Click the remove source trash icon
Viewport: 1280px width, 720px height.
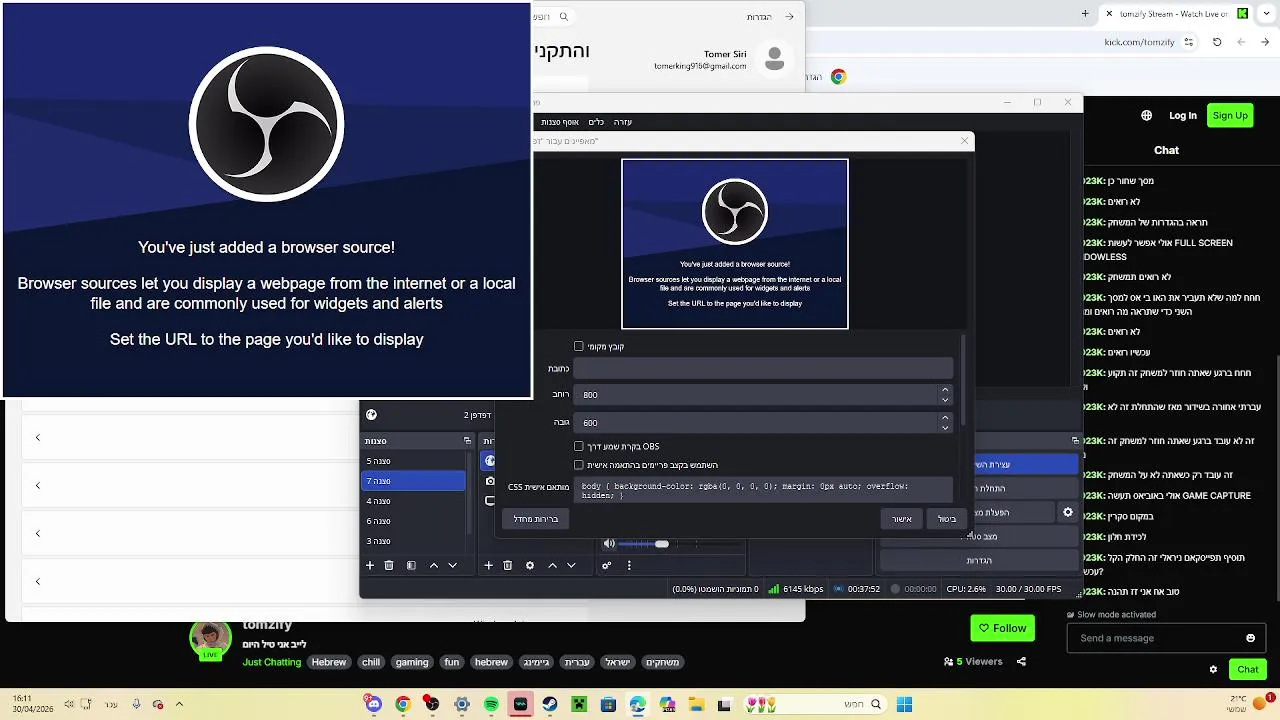pyautogui.click(x=508, y=565)
